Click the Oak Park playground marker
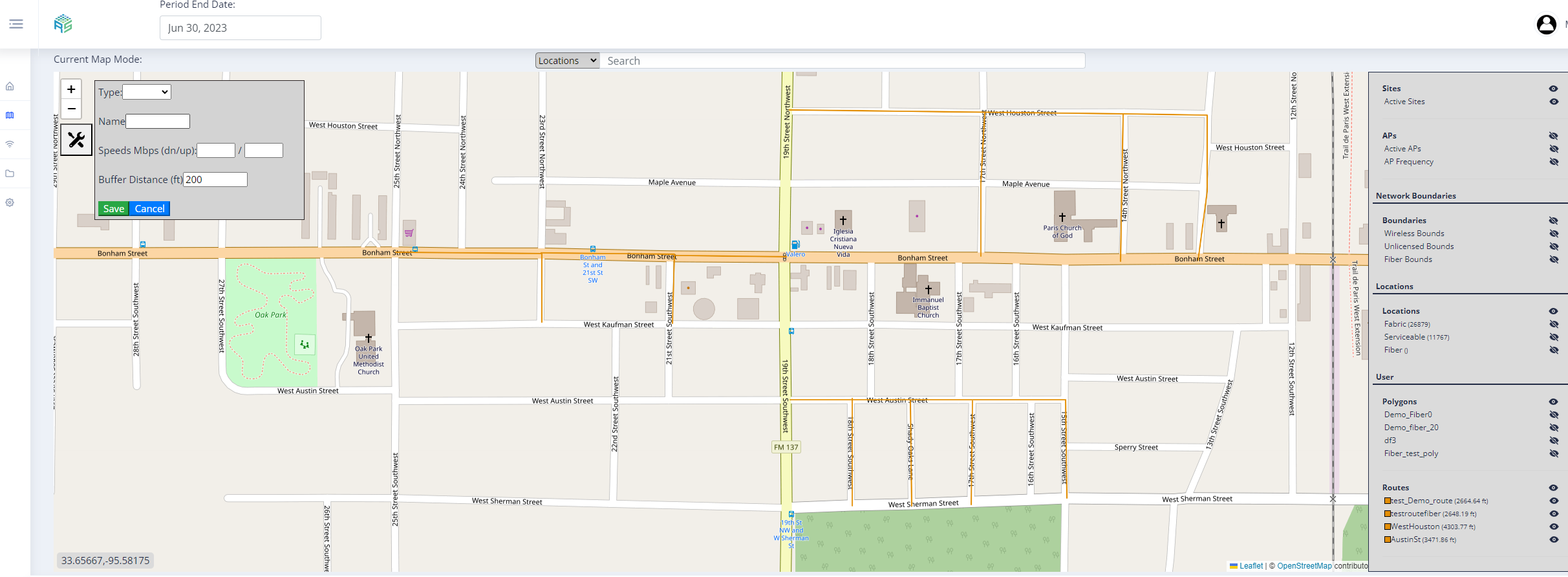 [x=305, y=344]
